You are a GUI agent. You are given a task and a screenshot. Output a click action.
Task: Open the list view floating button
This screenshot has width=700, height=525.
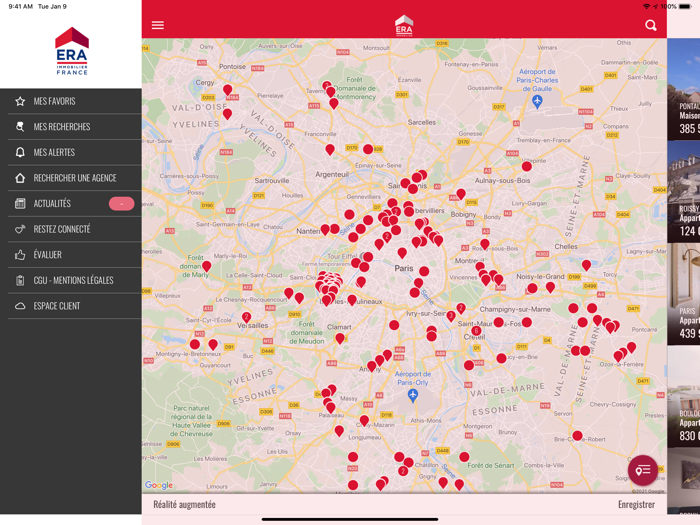(643, 471)
